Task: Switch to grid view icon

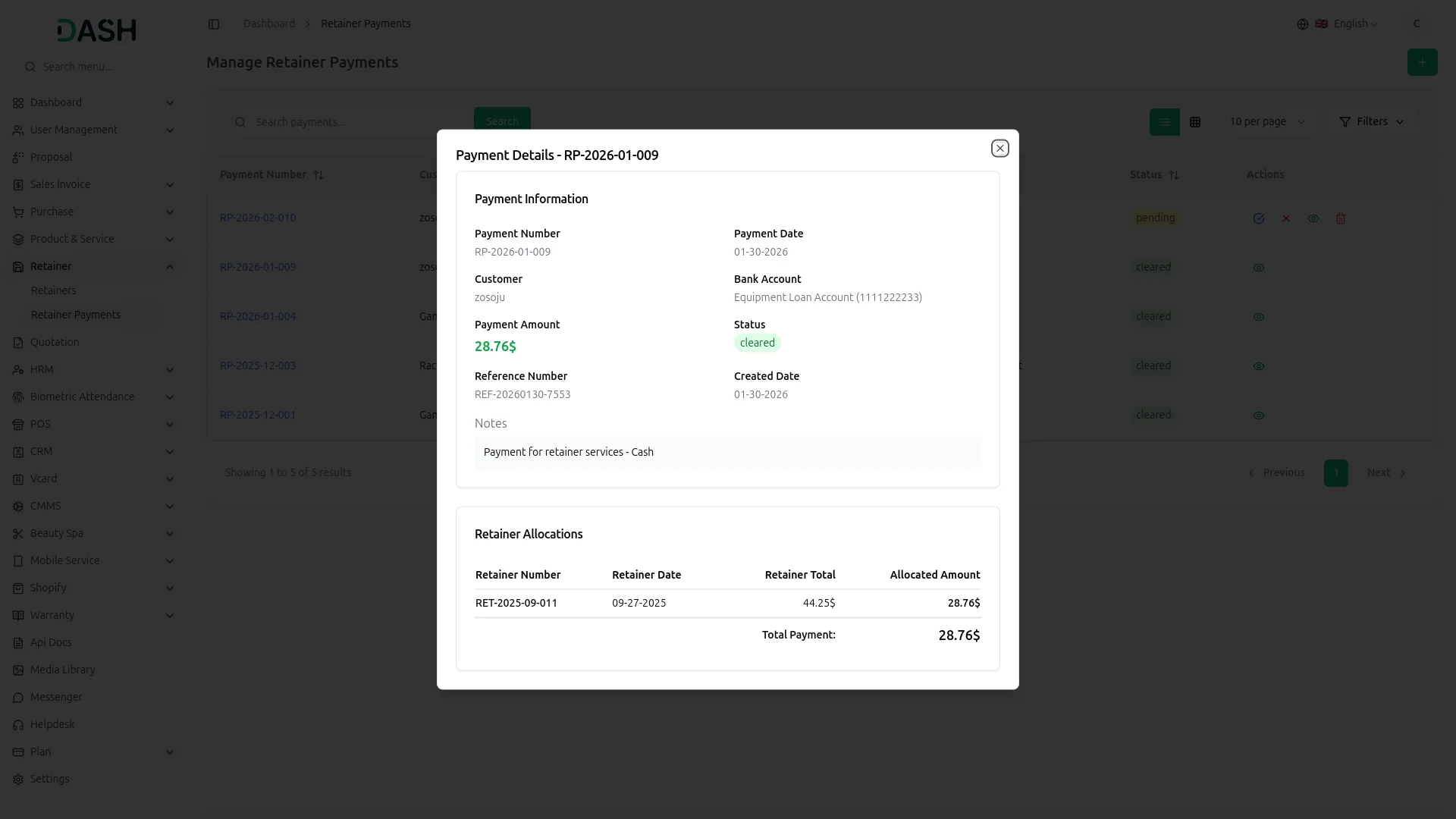Action: pos(1195,122)
